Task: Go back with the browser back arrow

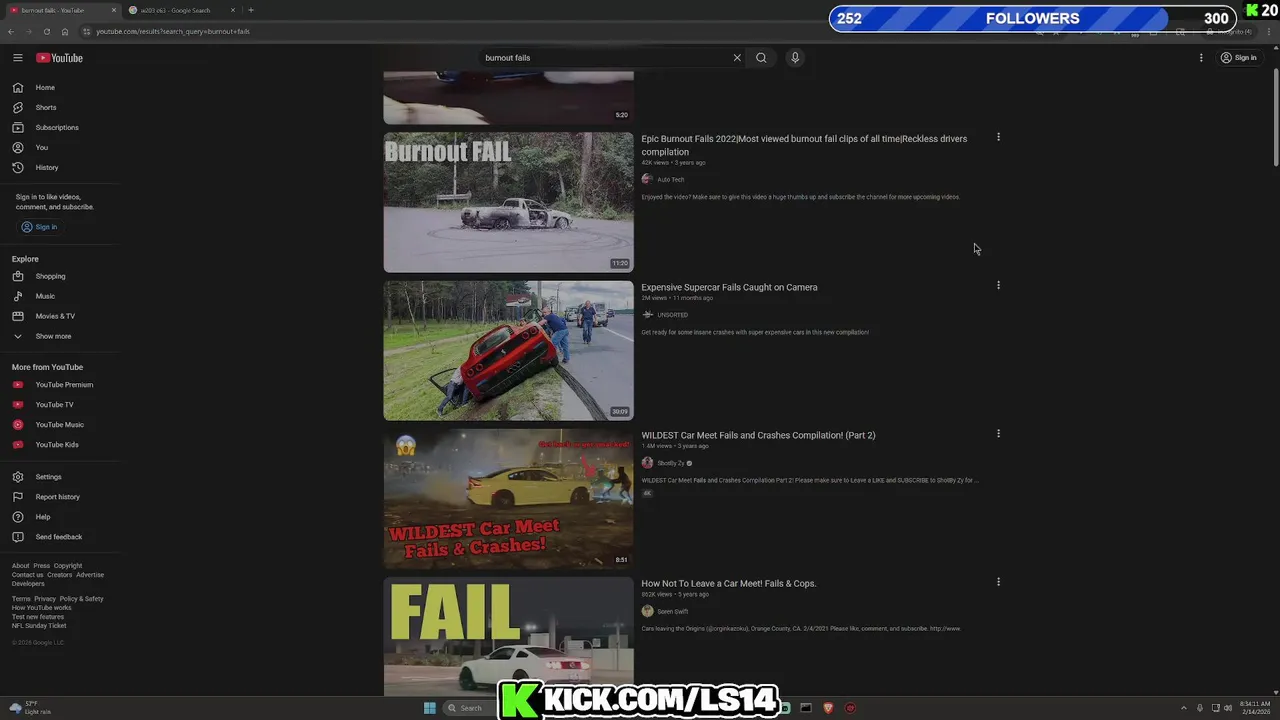Action: (x=11, y=31)
